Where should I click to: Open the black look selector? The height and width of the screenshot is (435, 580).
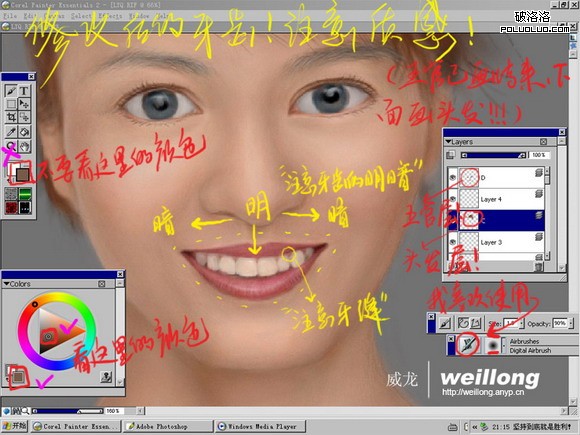(25, 208)
